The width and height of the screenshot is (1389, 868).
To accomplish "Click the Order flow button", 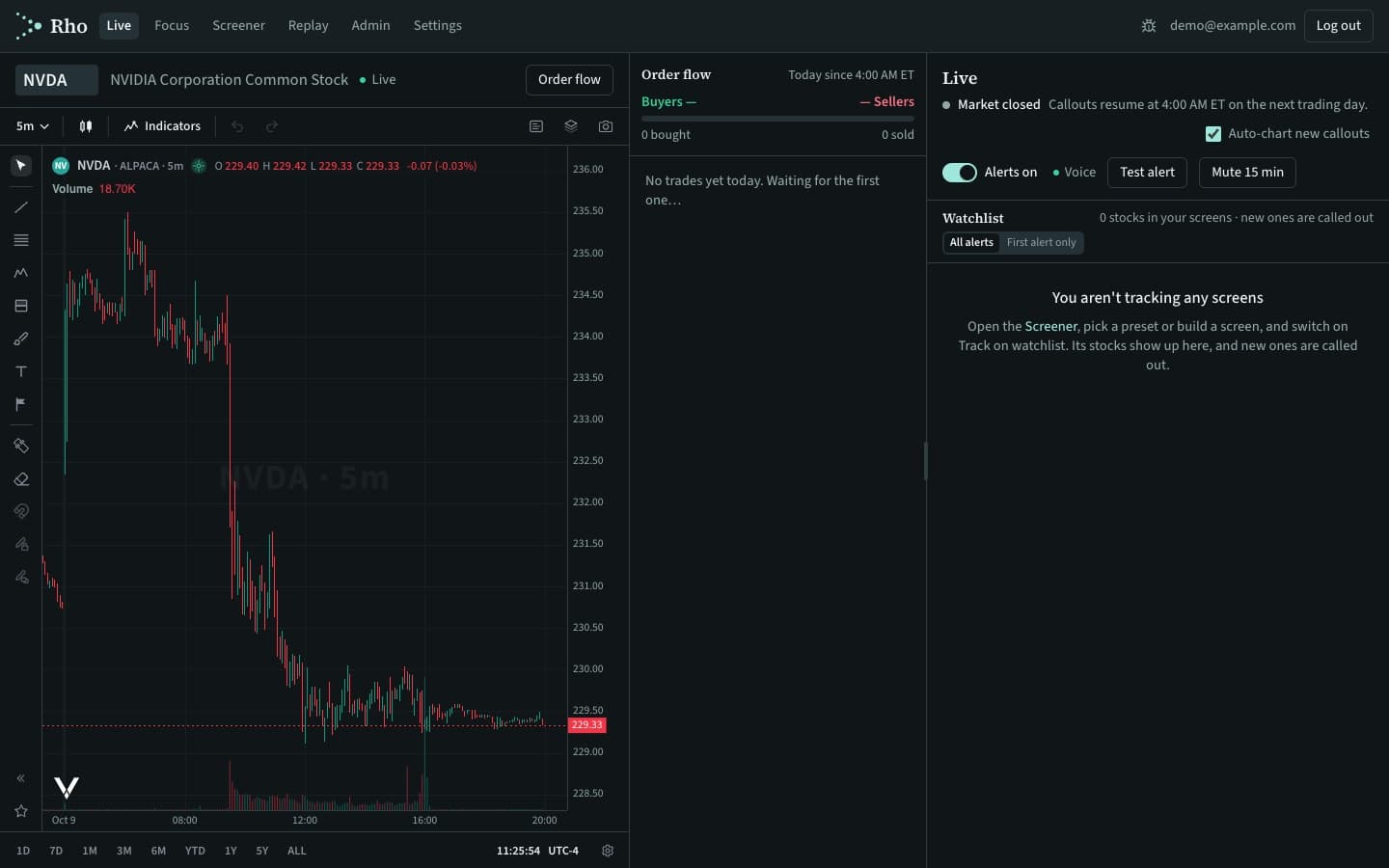I will point(569,80).
